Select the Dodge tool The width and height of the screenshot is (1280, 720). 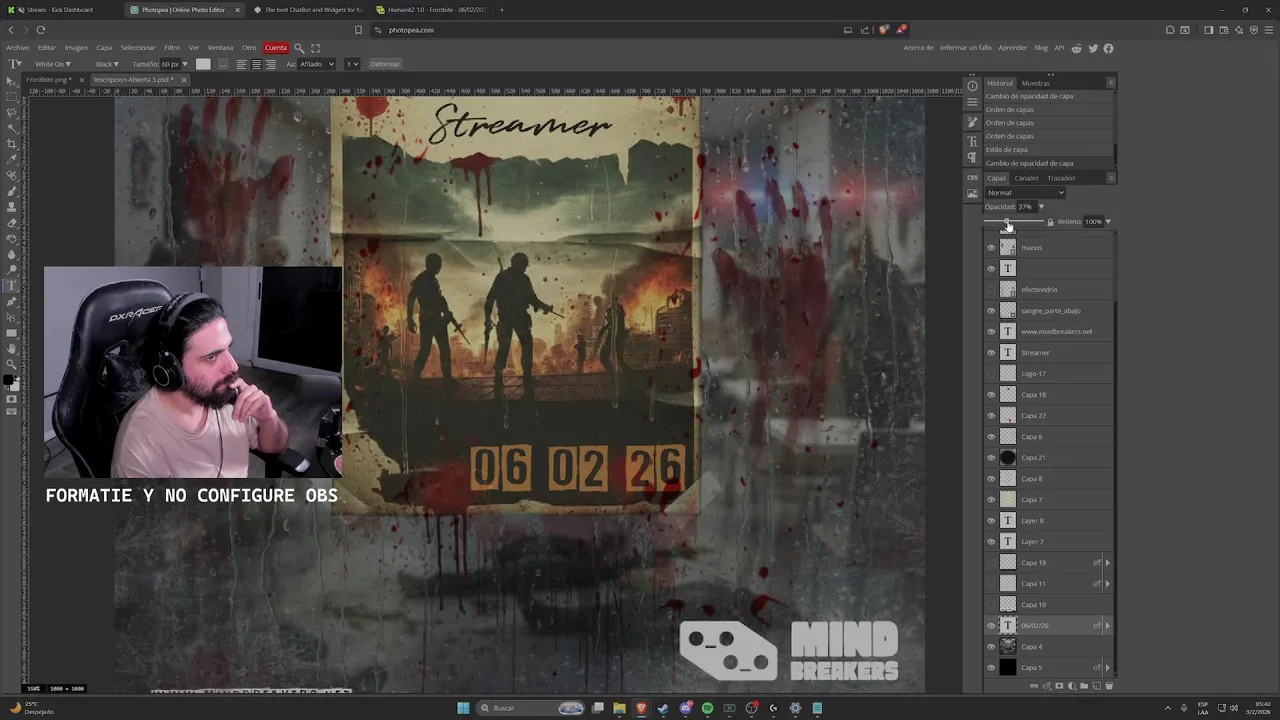[11, 269]
